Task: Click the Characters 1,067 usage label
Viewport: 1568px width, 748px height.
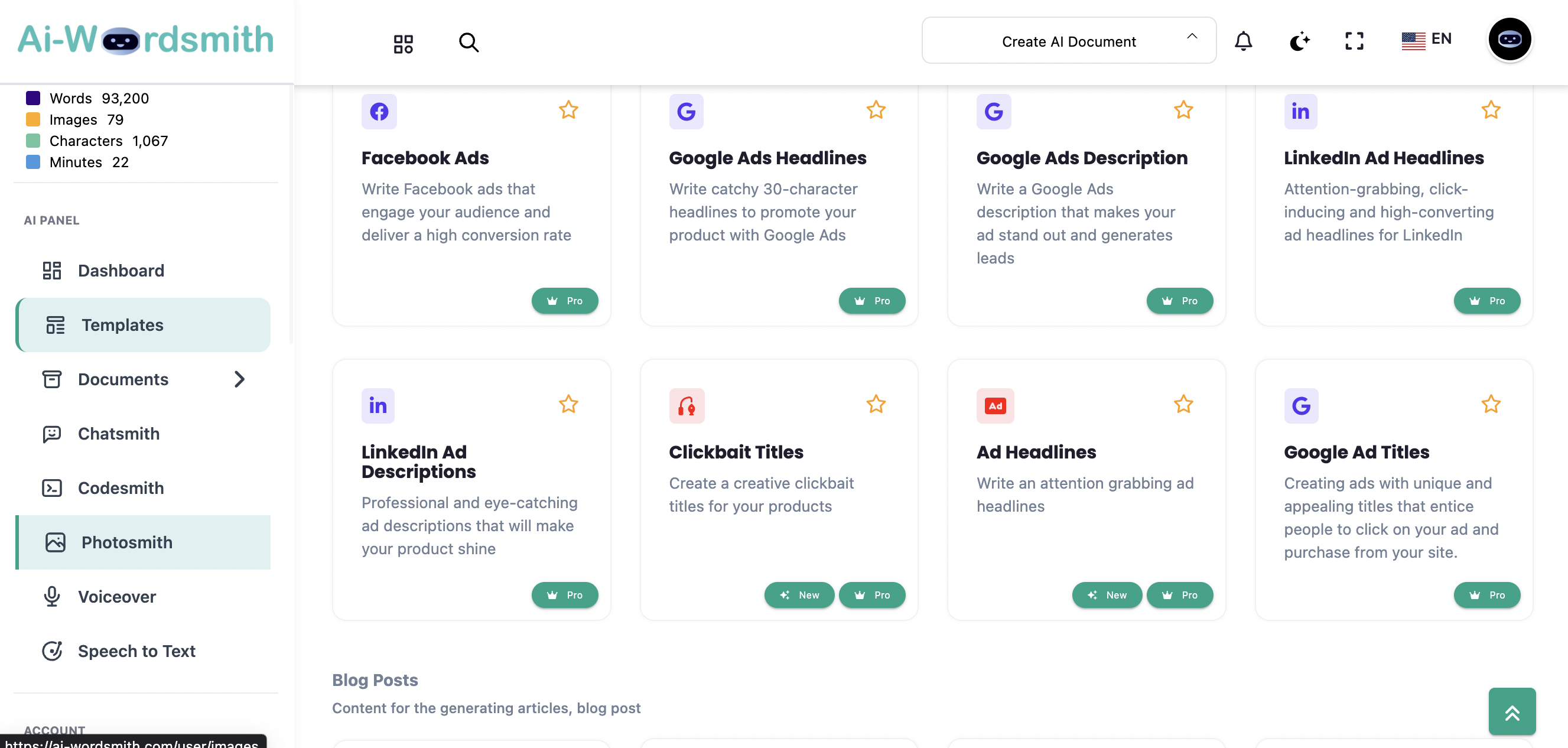Action: coord(108,141)
